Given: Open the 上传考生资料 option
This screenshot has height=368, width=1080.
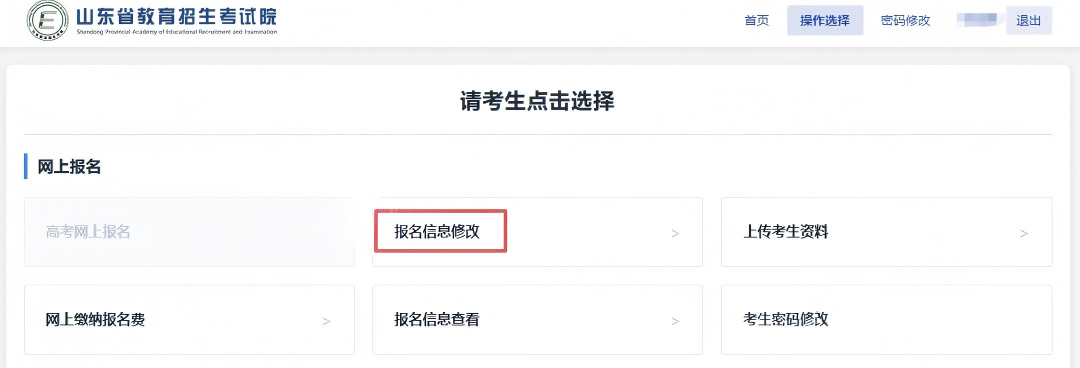Looking at the screenshot, I should pyautogui.click(x=886, y=232).
